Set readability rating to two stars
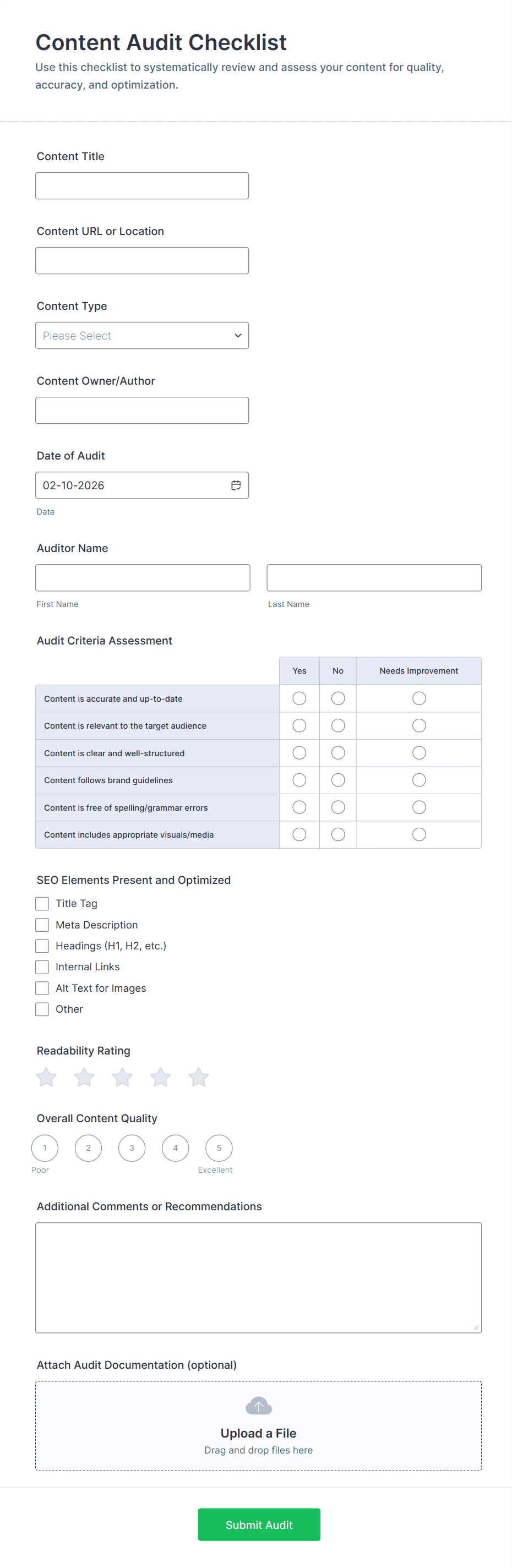The image size is (512, 1568). coord(84,1077)
